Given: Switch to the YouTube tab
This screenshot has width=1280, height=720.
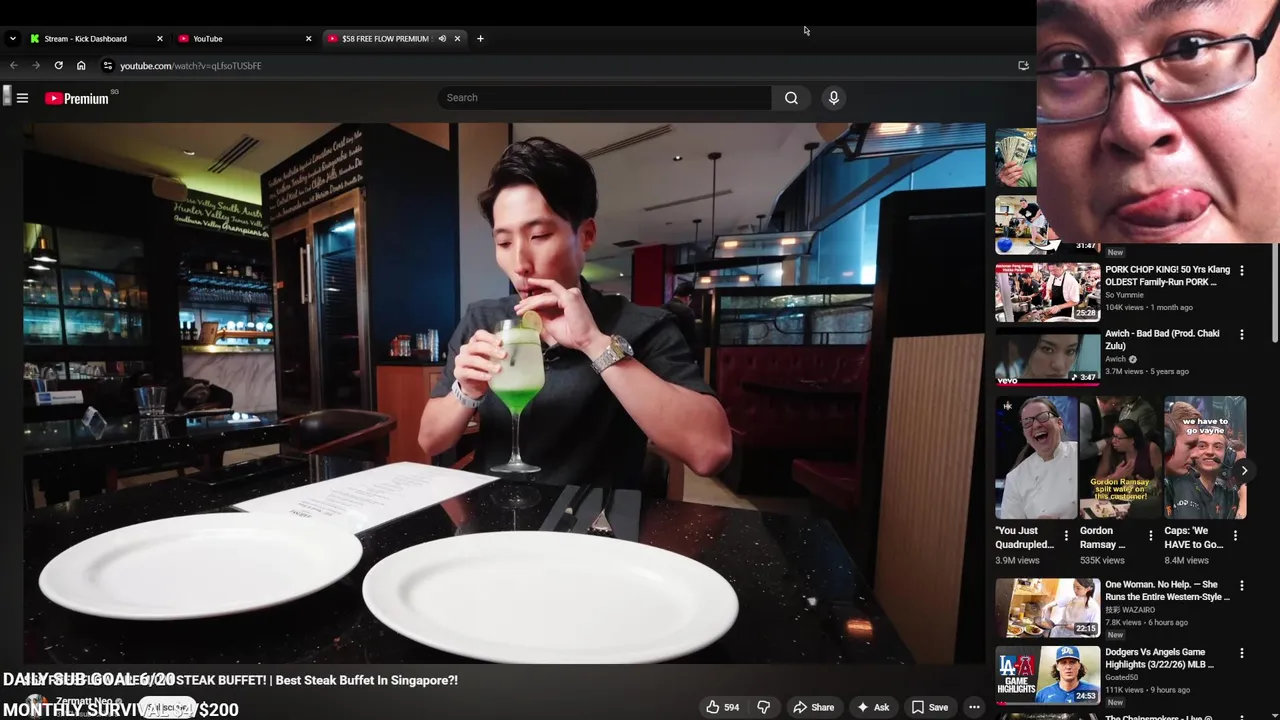Looking at the screenshot, I should tap(245, 39).
